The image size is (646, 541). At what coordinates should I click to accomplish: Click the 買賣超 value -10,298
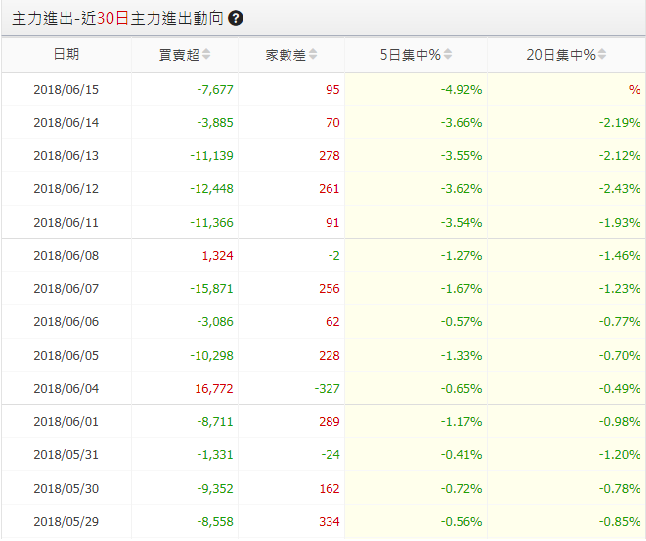point(212,355)
